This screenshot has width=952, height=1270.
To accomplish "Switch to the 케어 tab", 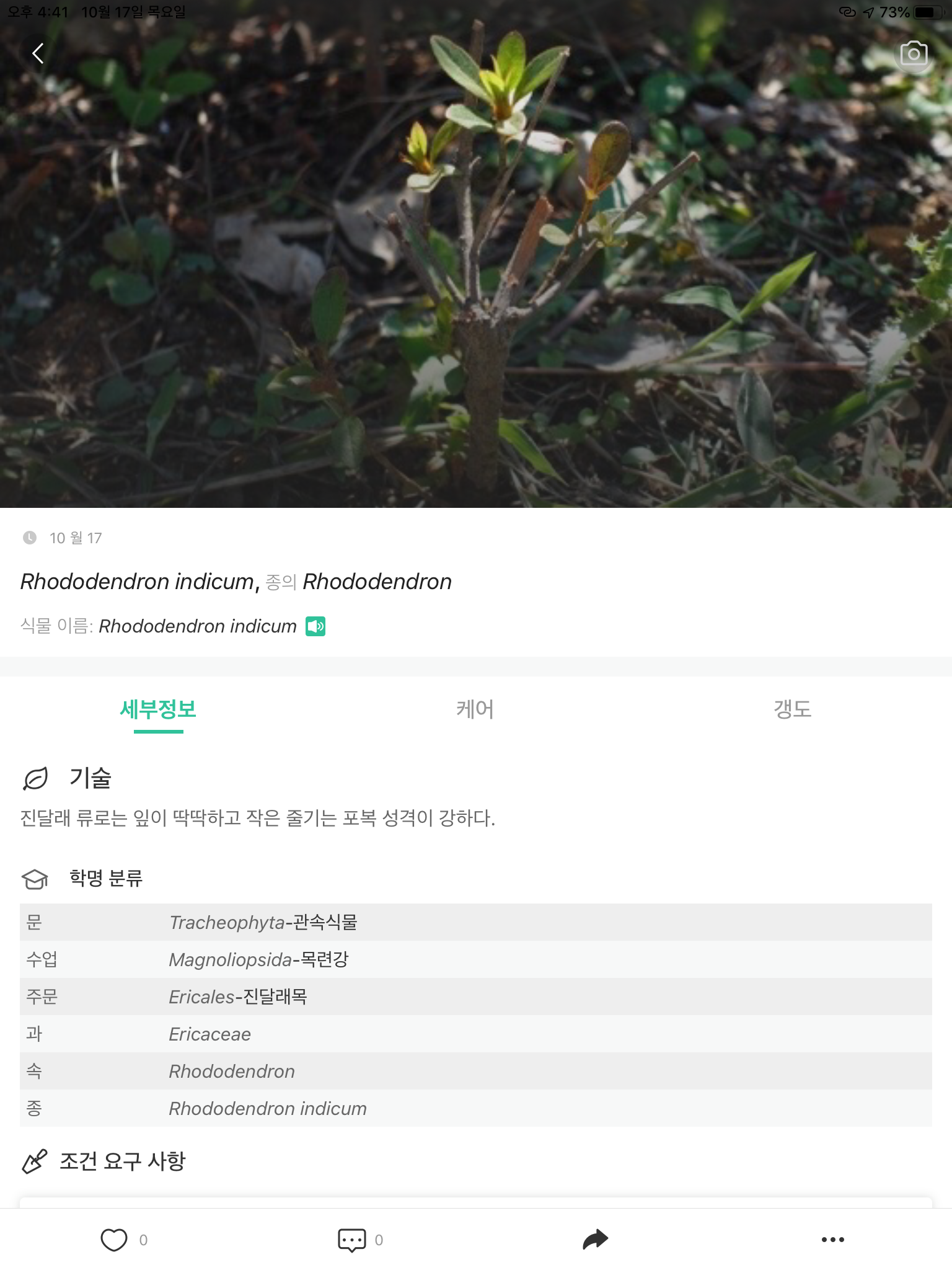I will tap(475, 709).
